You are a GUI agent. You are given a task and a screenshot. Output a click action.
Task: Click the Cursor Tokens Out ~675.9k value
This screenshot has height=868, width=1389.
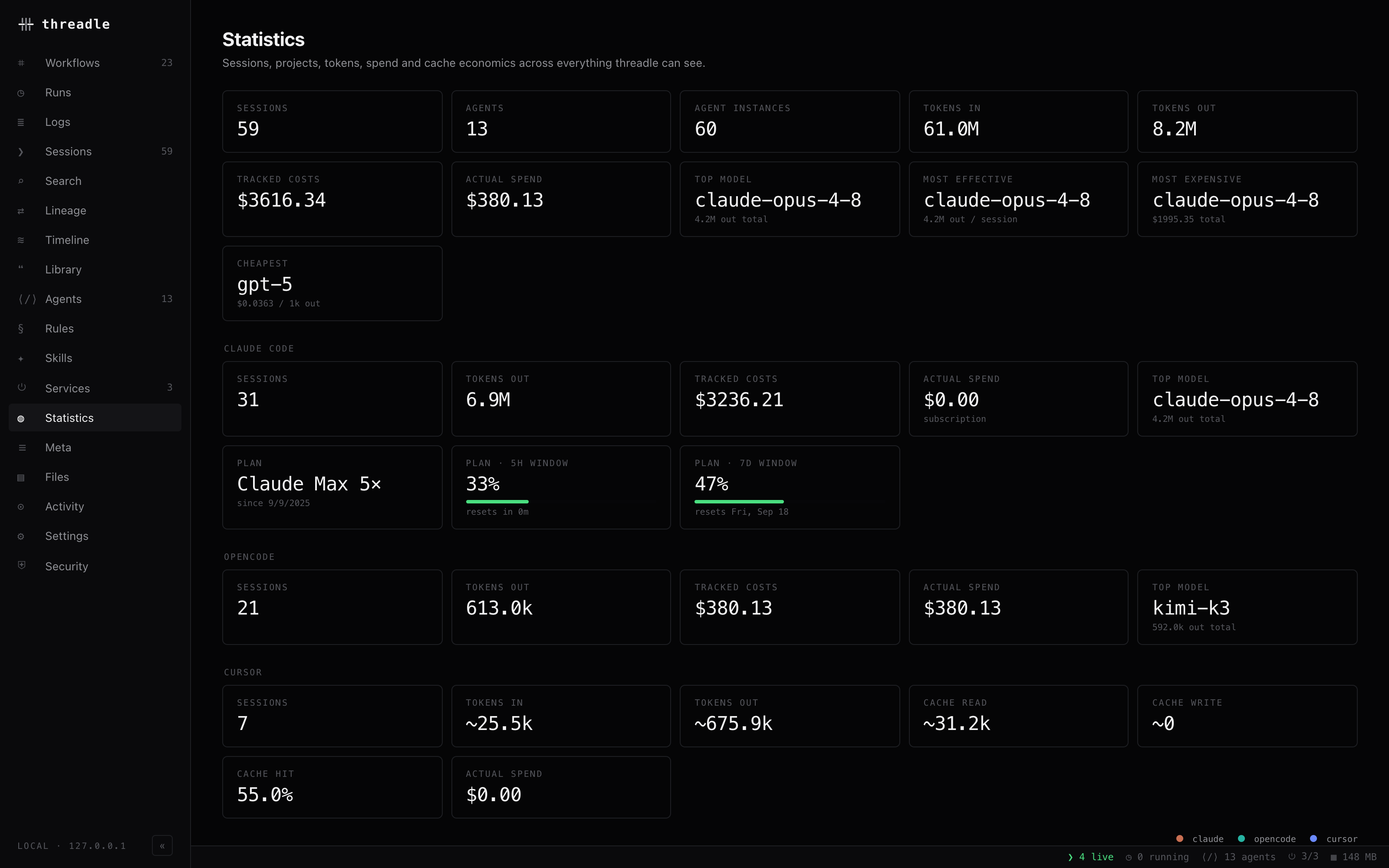734,724
